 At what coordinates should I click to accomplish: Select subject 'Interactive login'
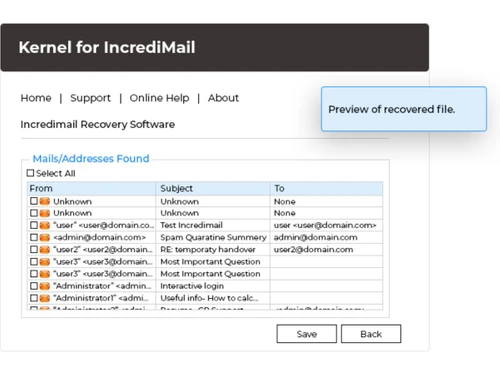tap(192, 286)
